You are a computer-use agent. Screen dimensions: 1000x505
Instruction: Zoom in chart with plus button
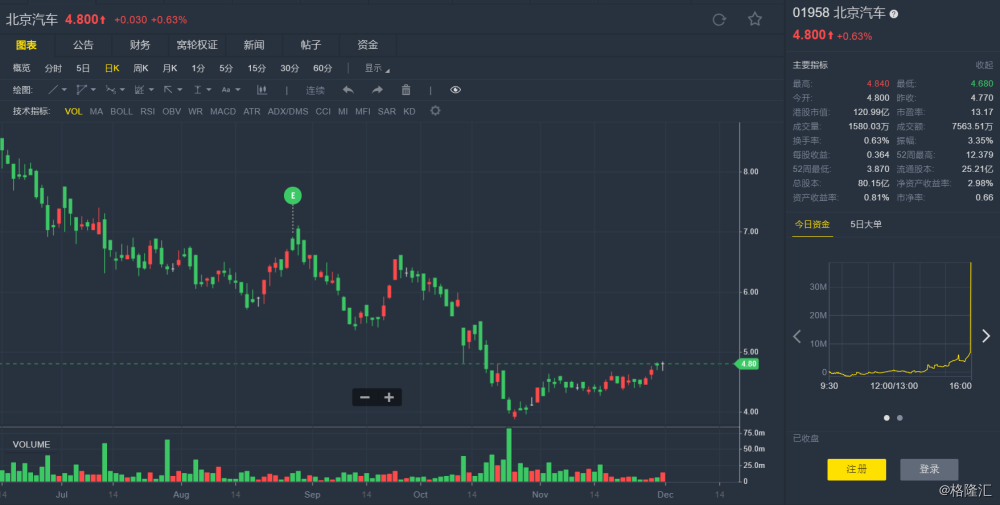(x=389, y=398)
